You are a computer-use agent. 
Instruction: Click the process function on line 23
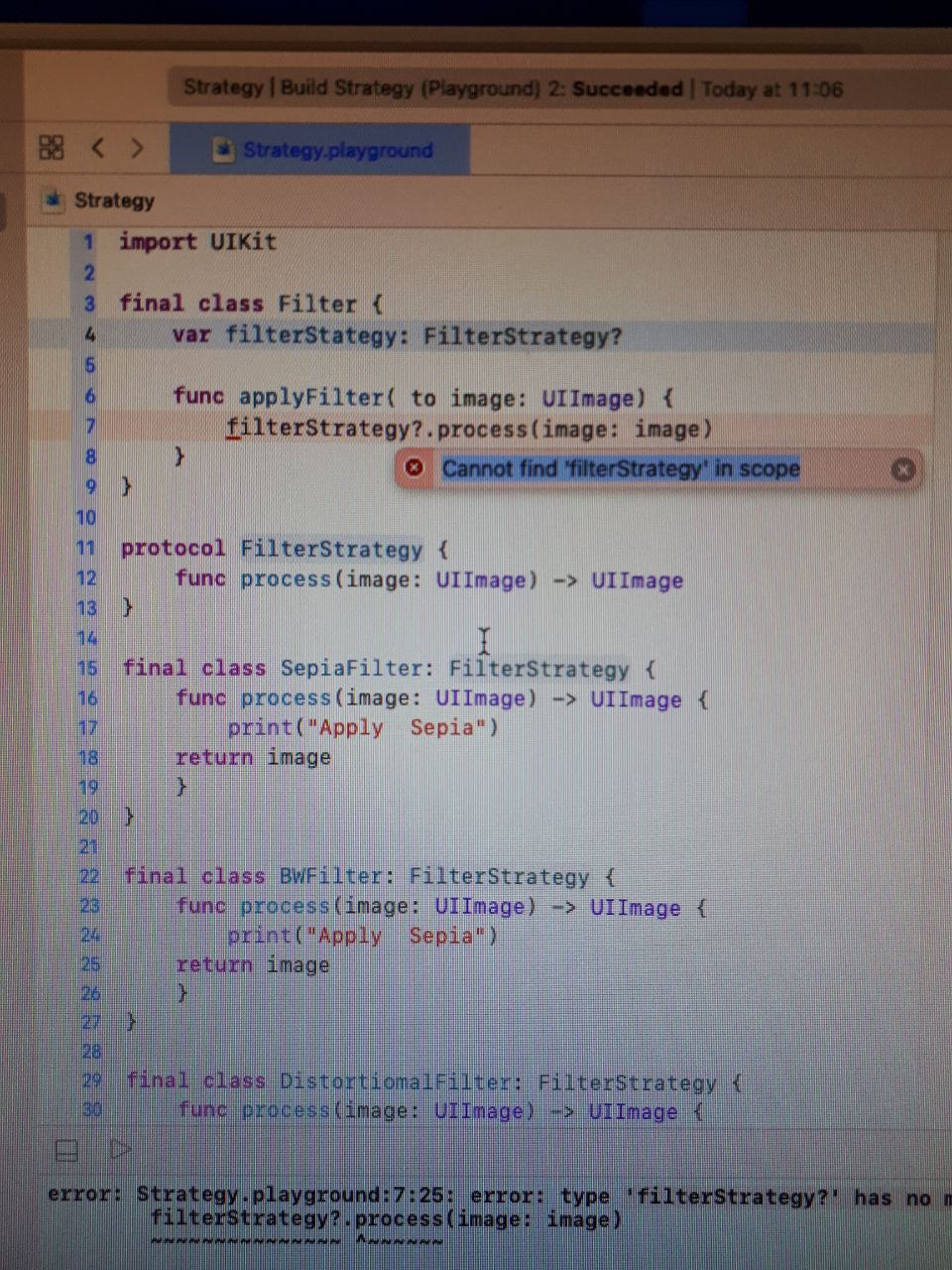click(442, 907)
